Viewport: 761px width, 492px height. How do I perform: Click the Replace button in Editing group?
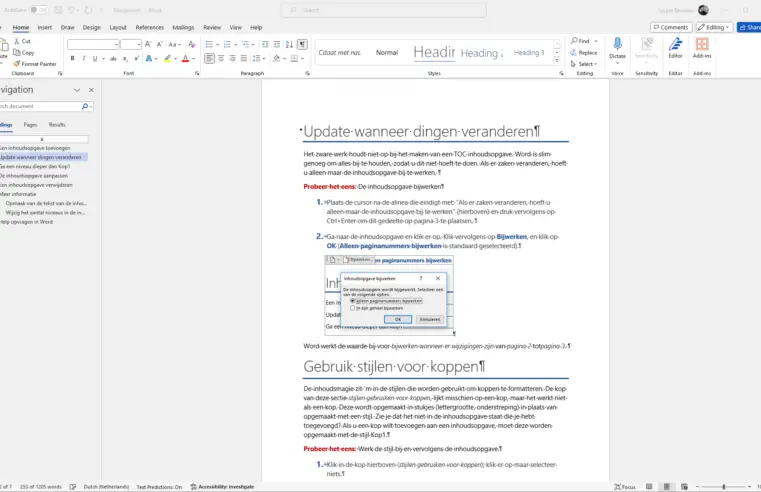click(584, 52)
